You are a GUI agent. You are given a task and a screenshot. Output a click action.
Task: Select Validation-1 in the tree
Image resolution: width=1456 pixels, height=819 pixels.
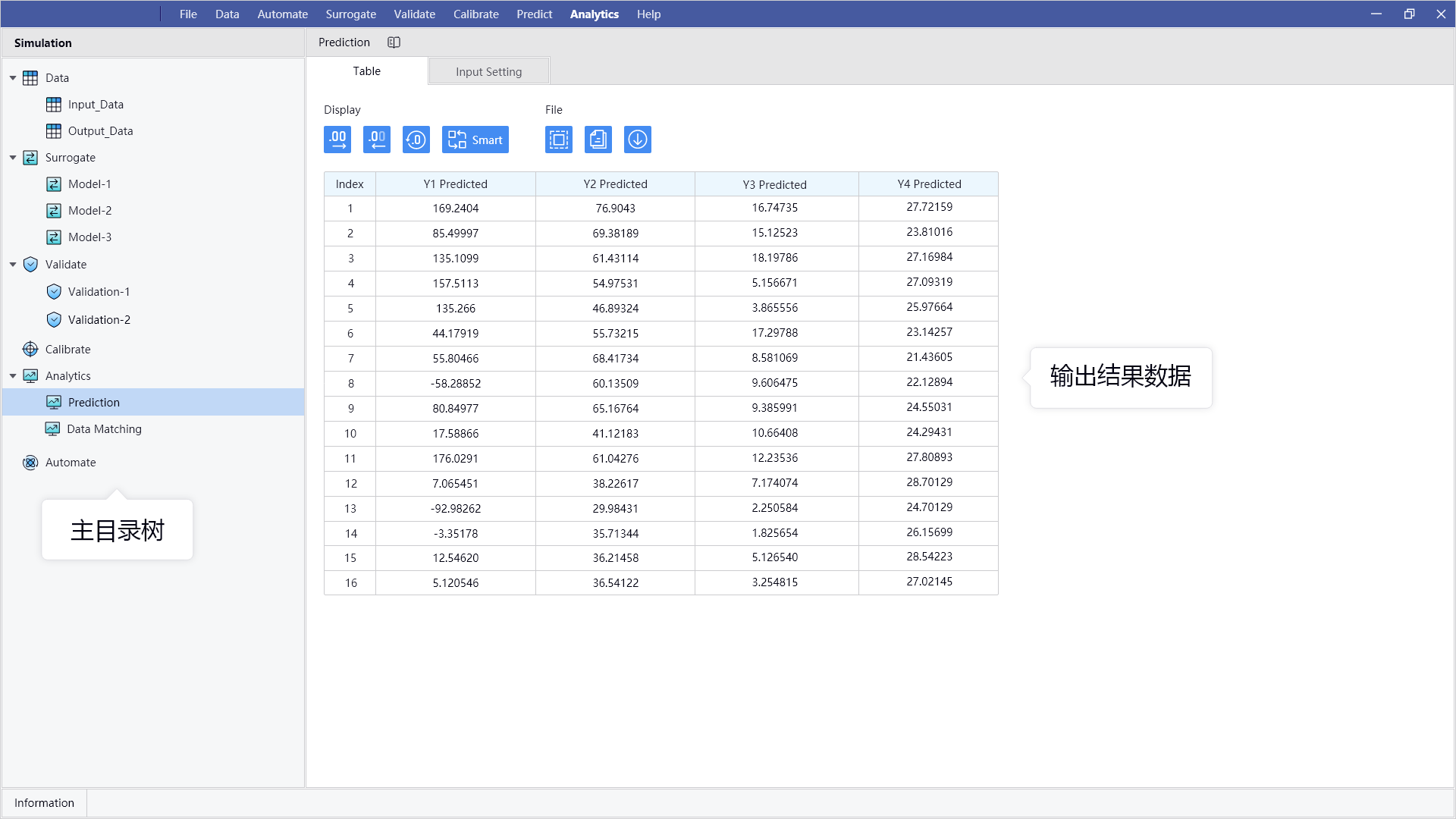[x=99, y=292]
